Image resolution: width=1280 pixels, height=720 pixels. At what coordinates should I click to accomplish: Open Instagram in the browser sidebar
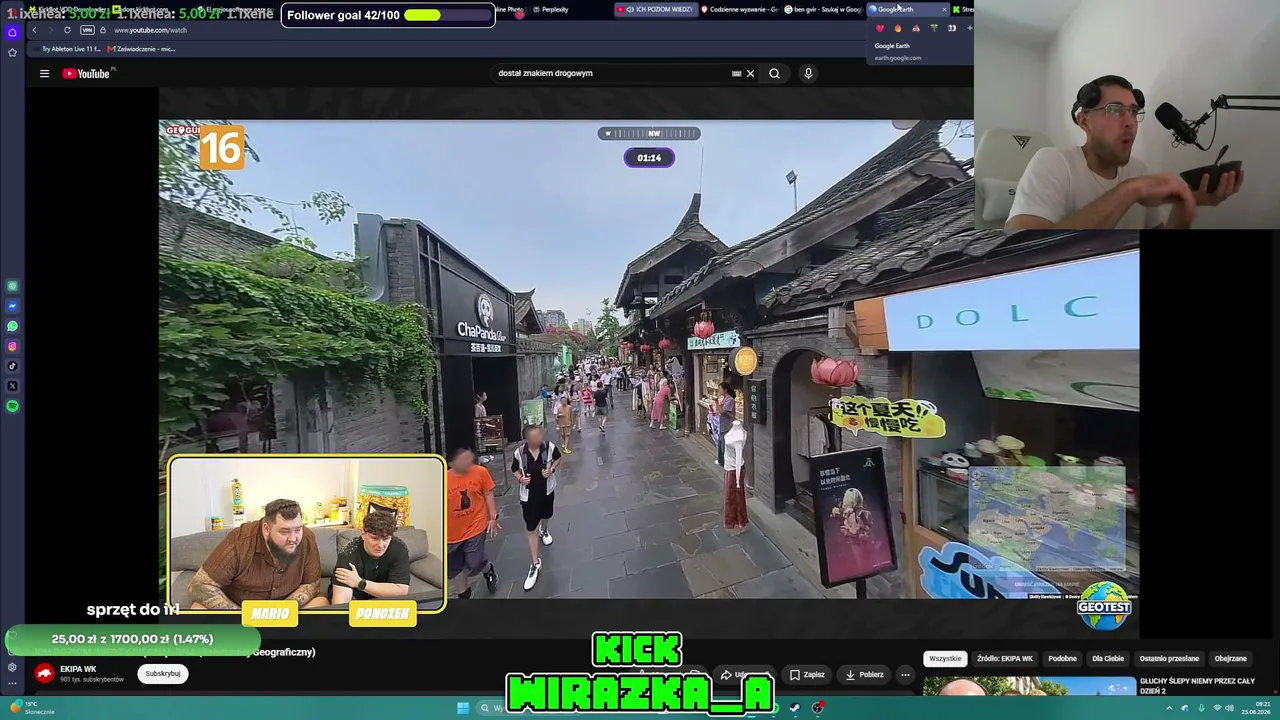(12, 346)
